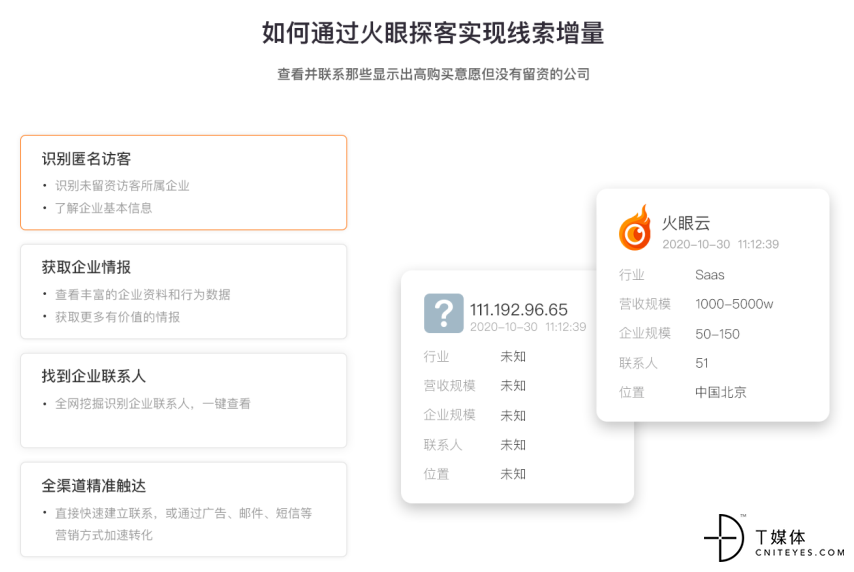Click the IP address 111.192.96.65
Viewport: 854px width, 572px height.
pyautogui.click(x=518, y=309)
